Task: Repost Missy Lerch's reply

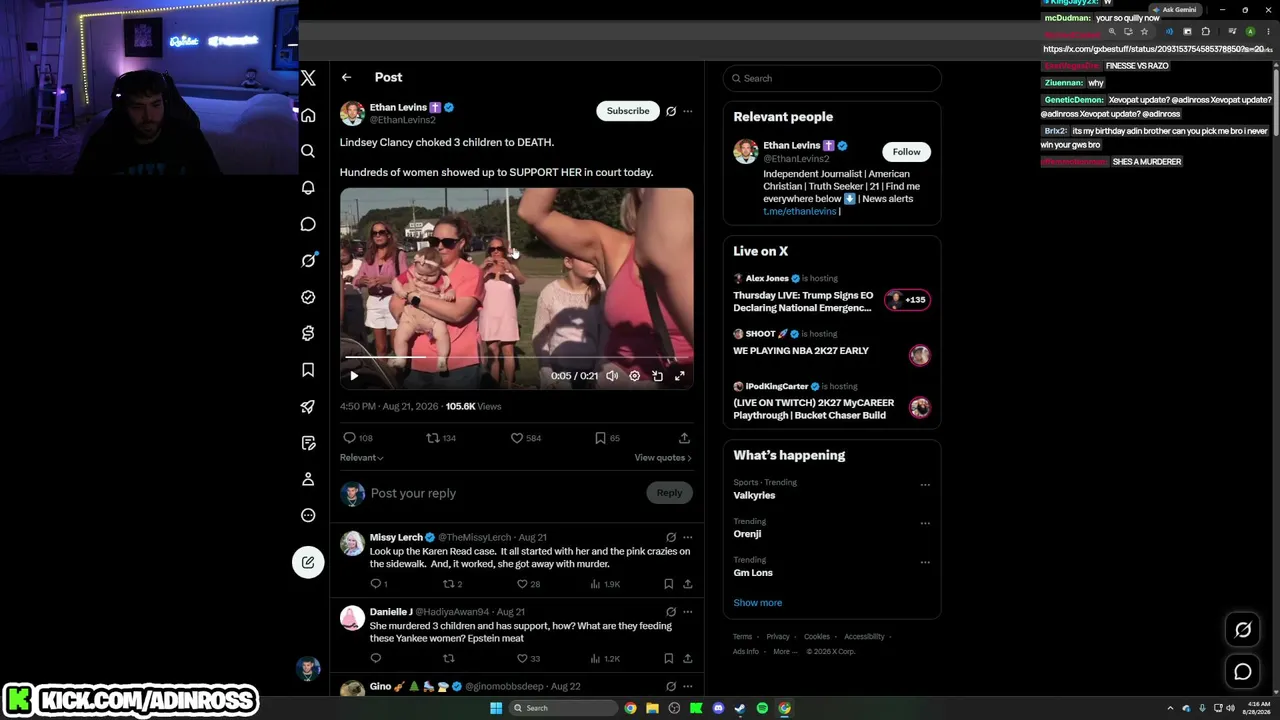Action: pyautogui.click(x=452, y=584)
